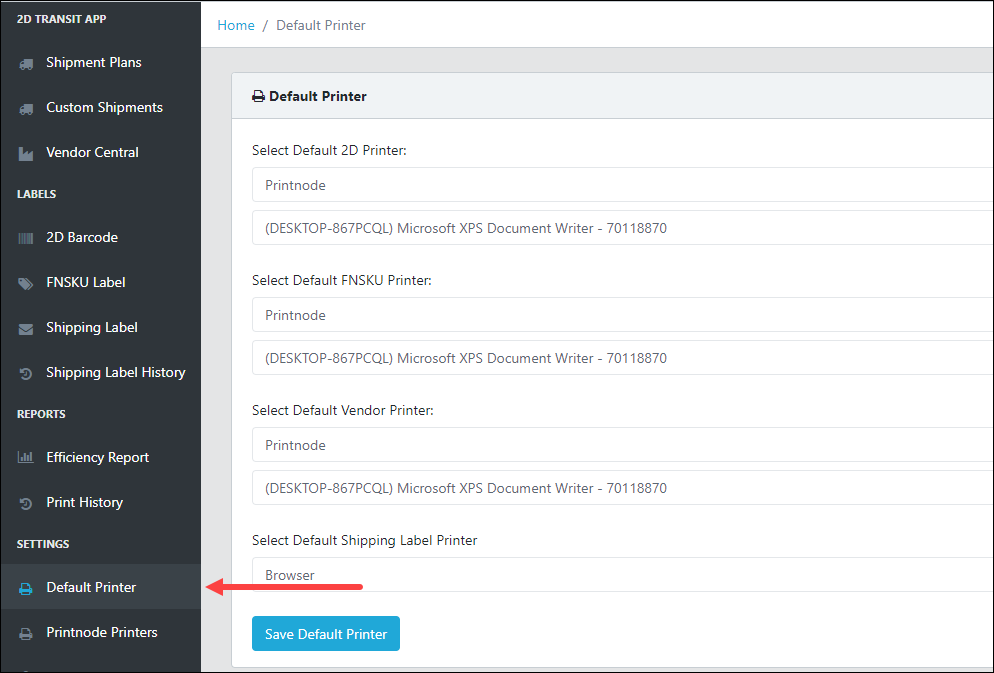The height and width of the screenshot is (673, 994).
Task: Open the Default FNSKU Printer type dropdown
Action: tap(623, 315)
